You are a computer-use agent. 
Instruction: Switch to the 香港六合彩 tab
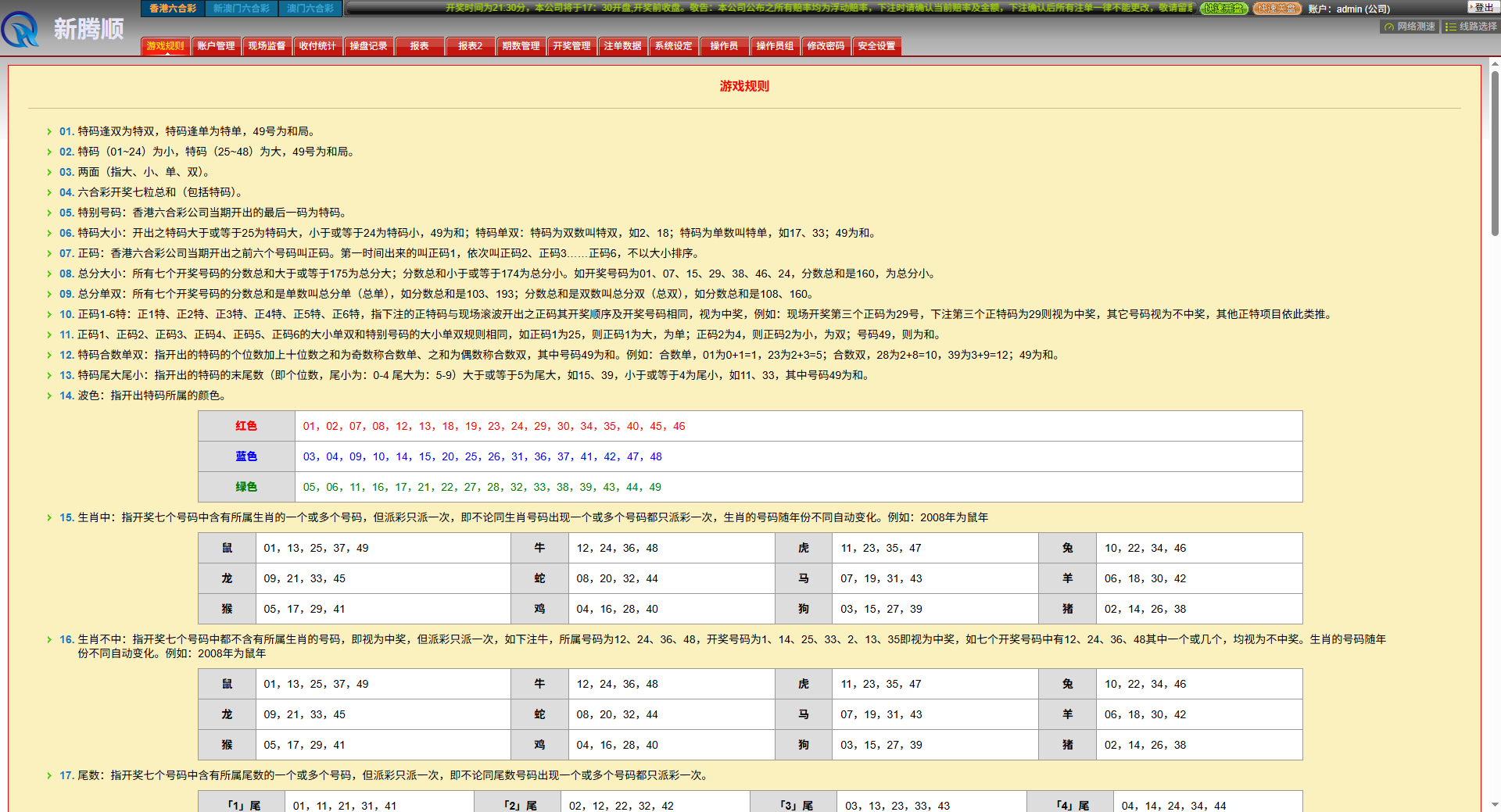coord(173,9)
